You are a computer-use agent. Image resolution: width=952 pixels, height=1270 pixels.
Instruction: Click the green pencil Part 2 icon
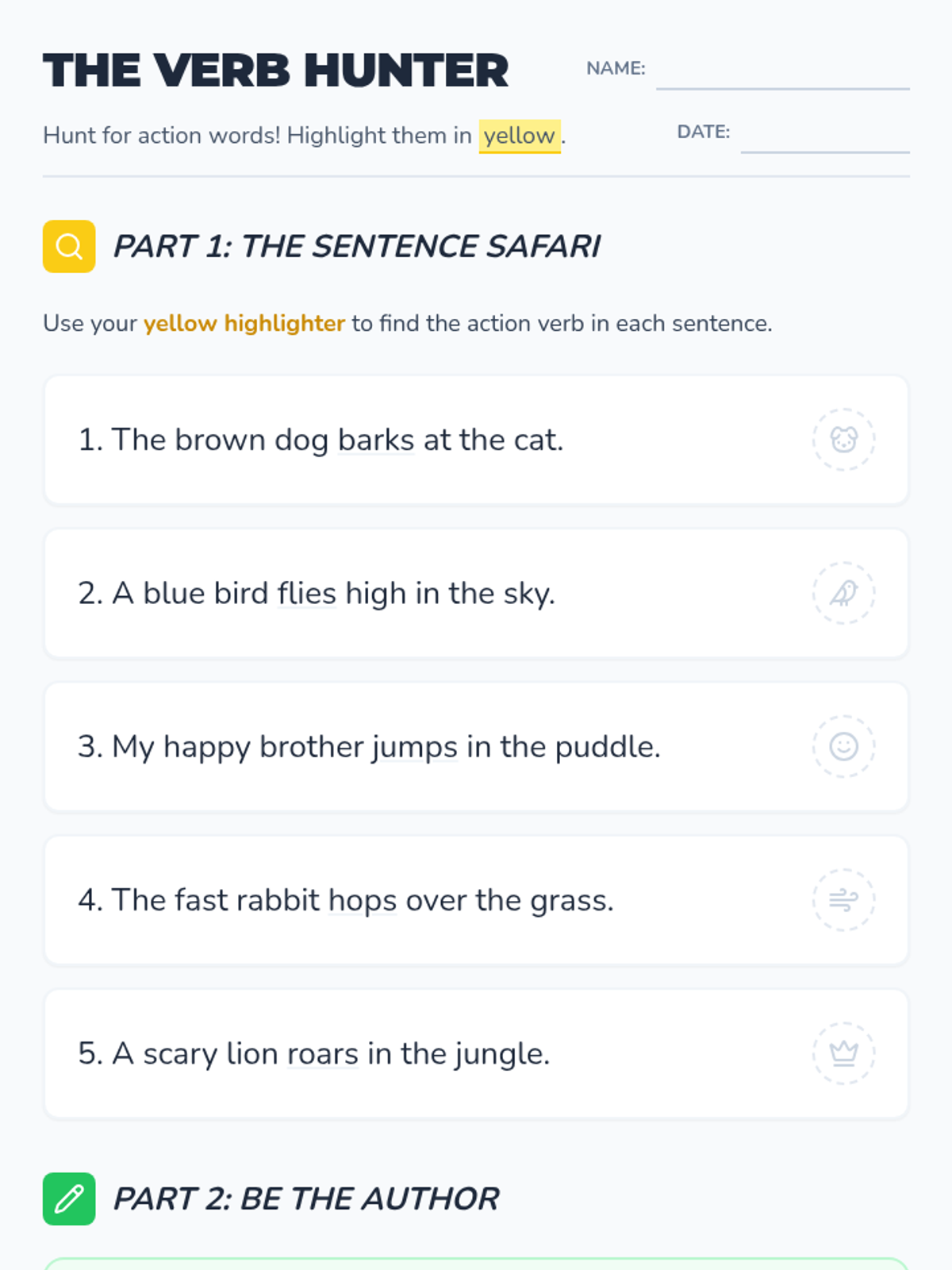pos(69,1199)
